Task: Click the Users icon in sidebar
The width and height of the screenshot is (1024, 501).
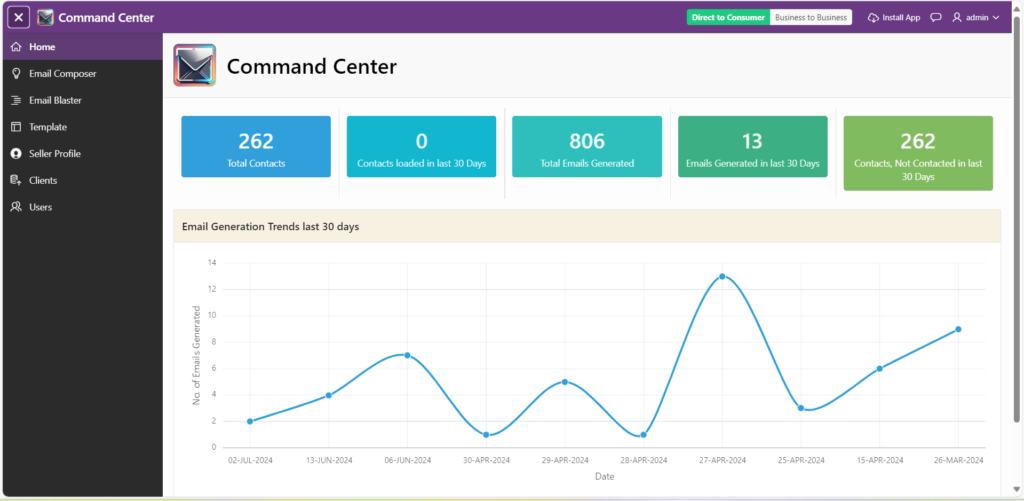Action: [x=16, y=207]
